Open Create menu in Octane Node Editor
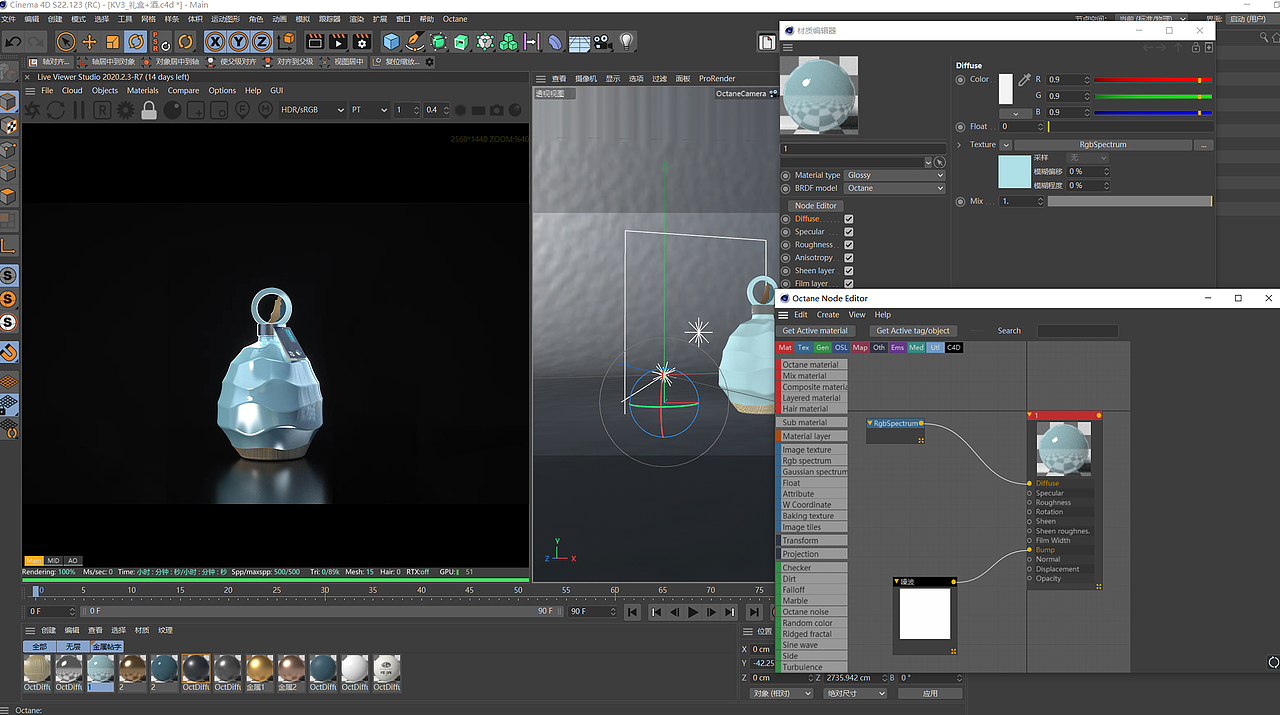 [x=828, y=314]
